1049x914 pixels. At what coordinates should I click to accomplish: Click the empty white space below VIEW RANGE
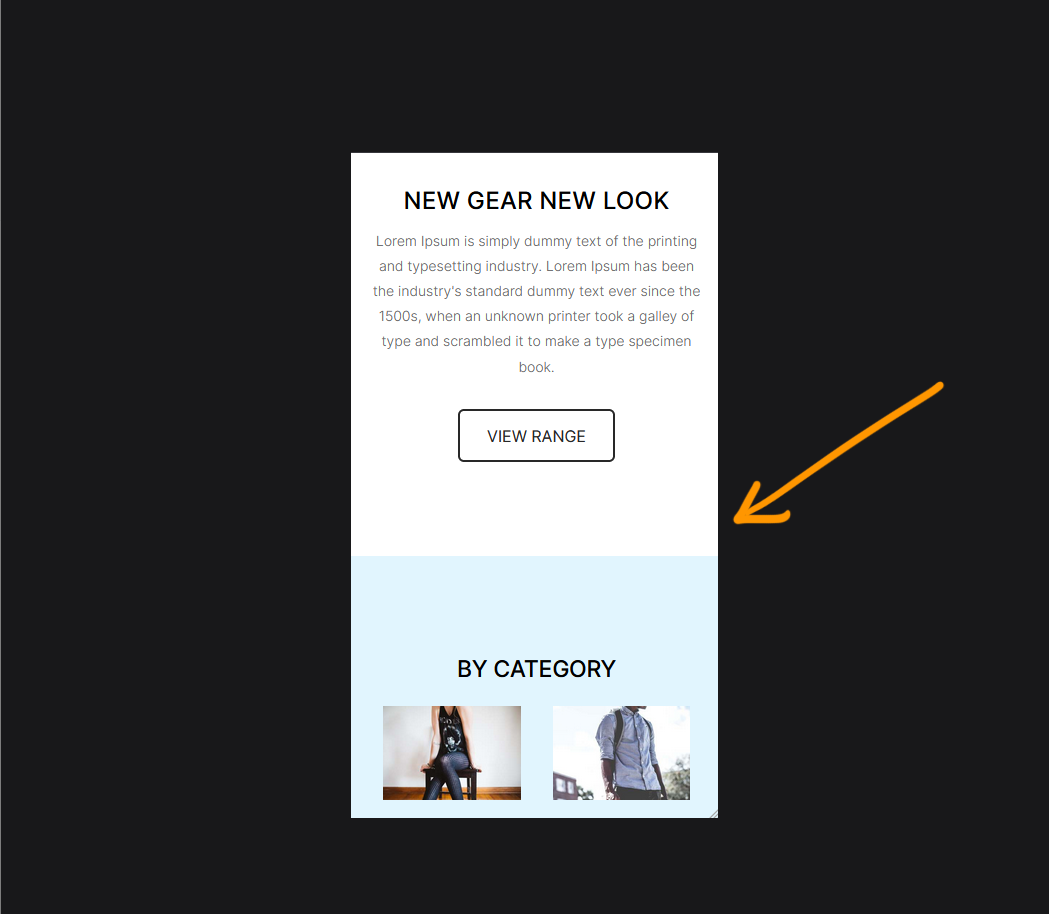coord(535,509)
